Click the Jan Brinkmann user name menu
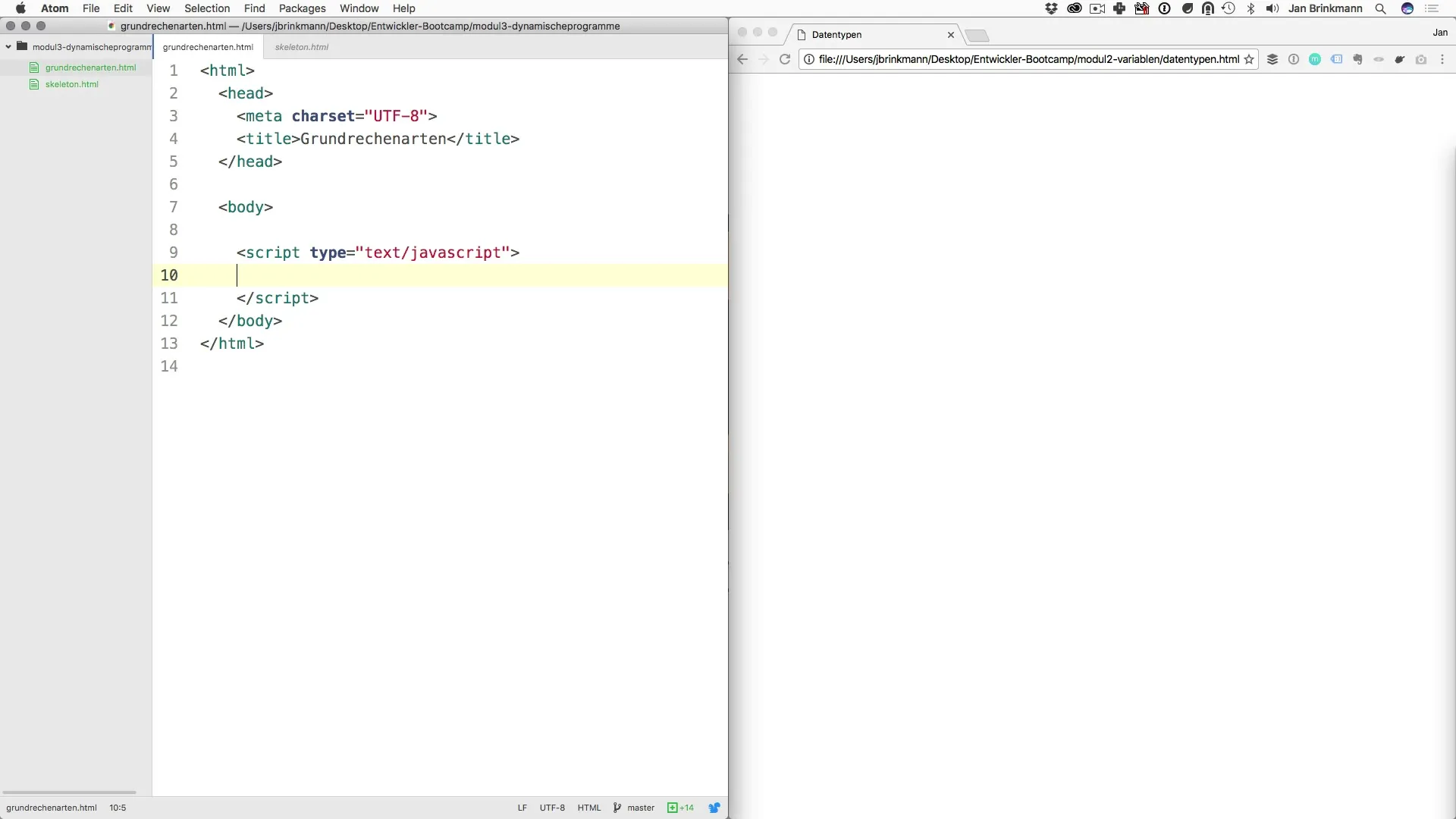 (x=1325, y=8)
